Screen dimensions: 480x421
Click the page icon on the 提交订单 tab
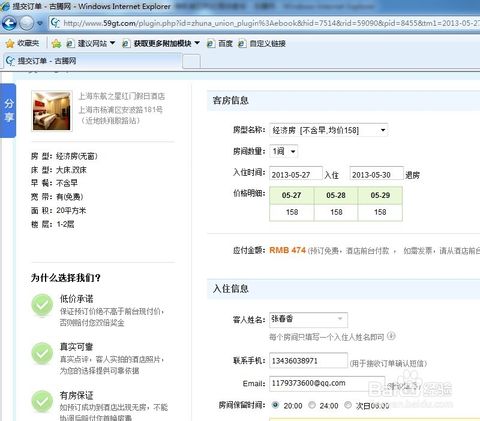(10, 61)
